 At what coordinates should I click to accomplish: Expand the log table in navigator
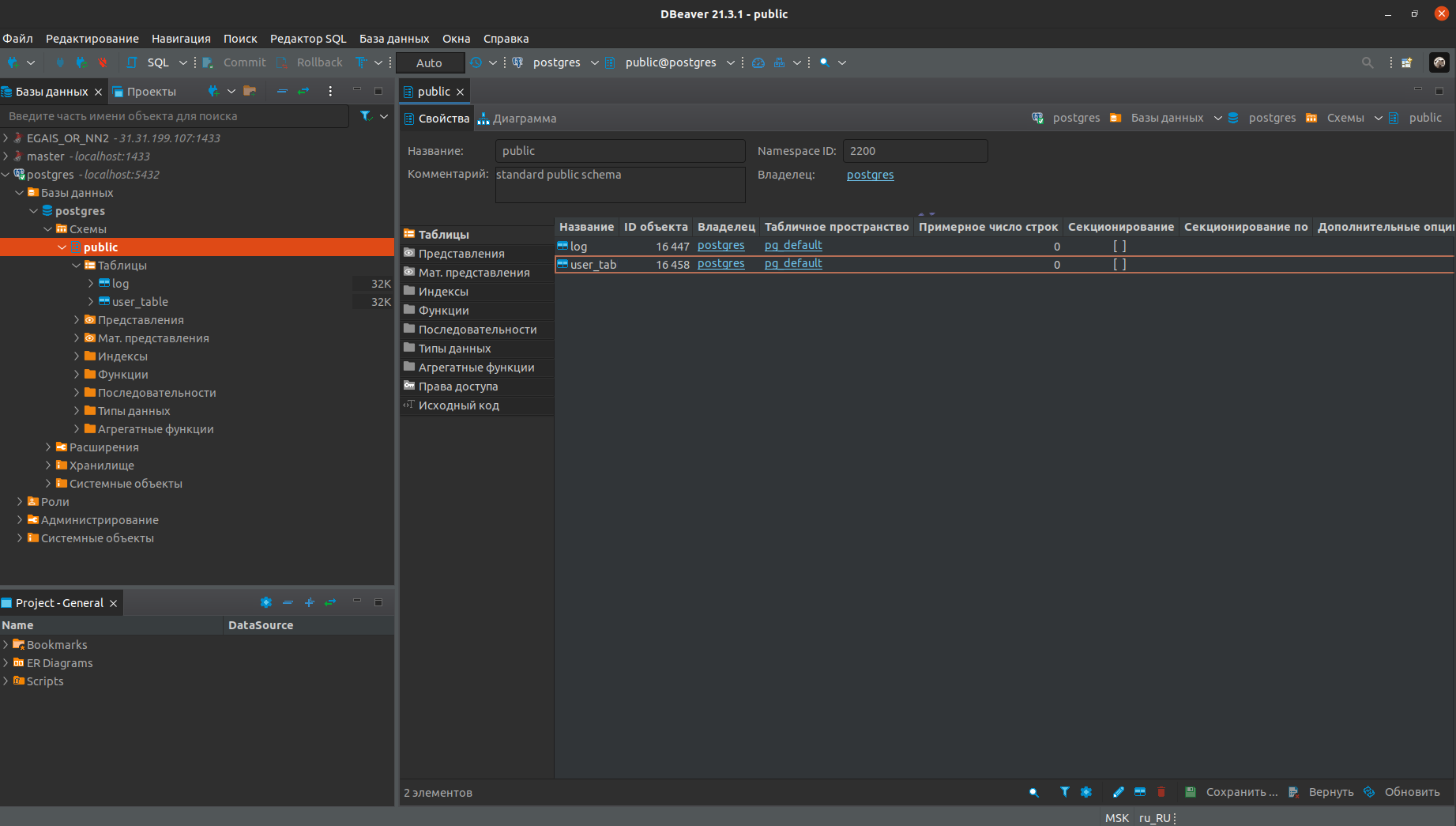91,284
